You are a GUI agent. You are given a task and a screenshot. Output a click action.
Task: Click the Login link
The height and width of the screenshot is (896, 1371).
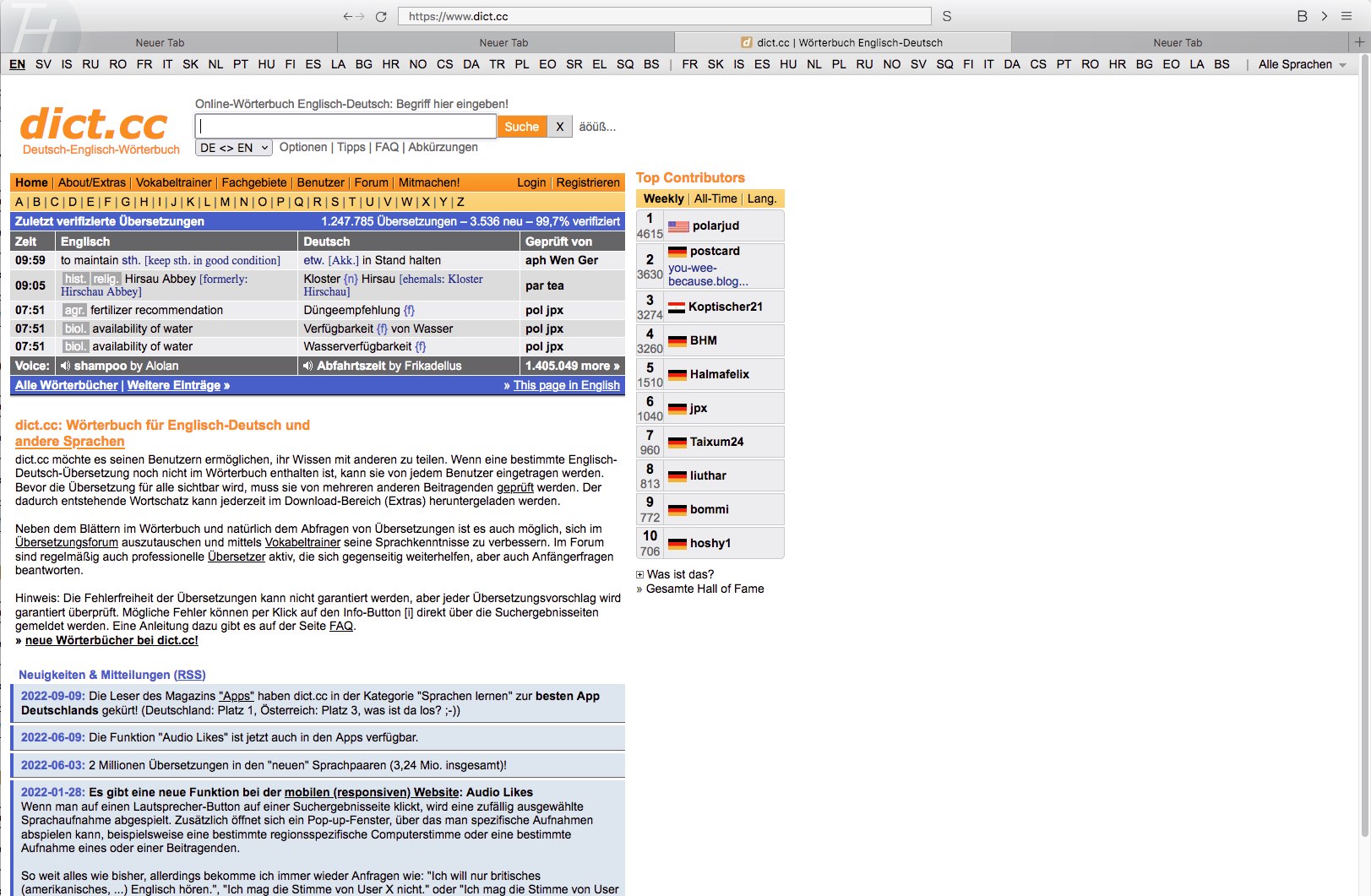[x=531, y=182]
